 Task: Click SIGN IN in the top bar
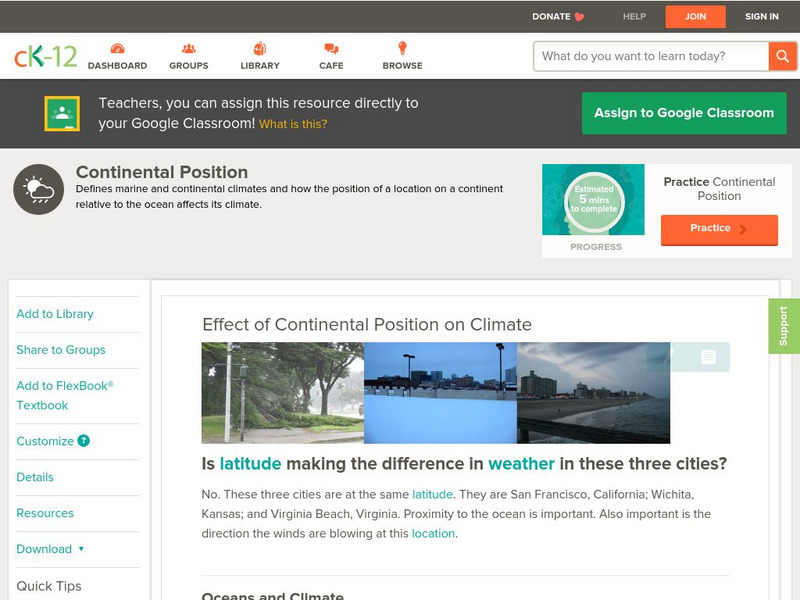coord(762,17)
